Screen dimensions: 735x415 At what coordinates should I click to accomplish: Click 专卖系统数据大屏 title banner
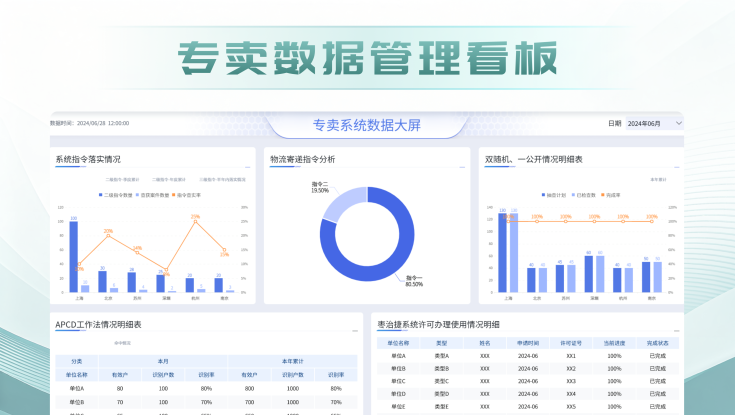click(x=367, y=125)
